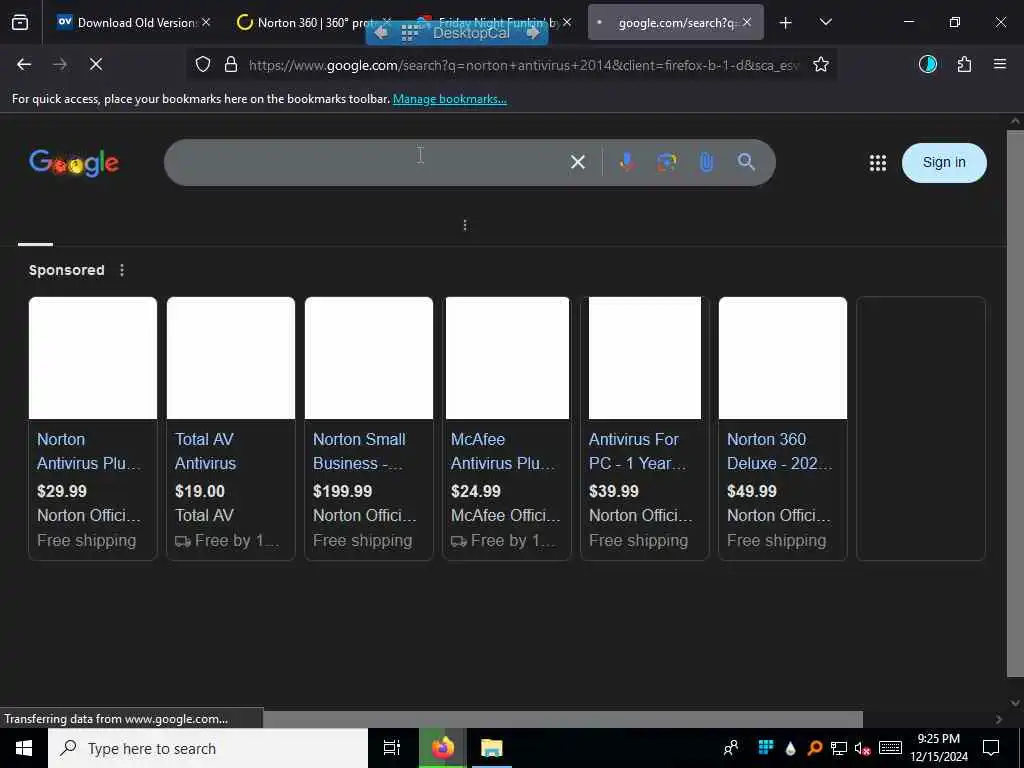This screenshot has width=1024, height=768.
Task: Click the horizontal page scrollbar
Action: pos(562,719)
